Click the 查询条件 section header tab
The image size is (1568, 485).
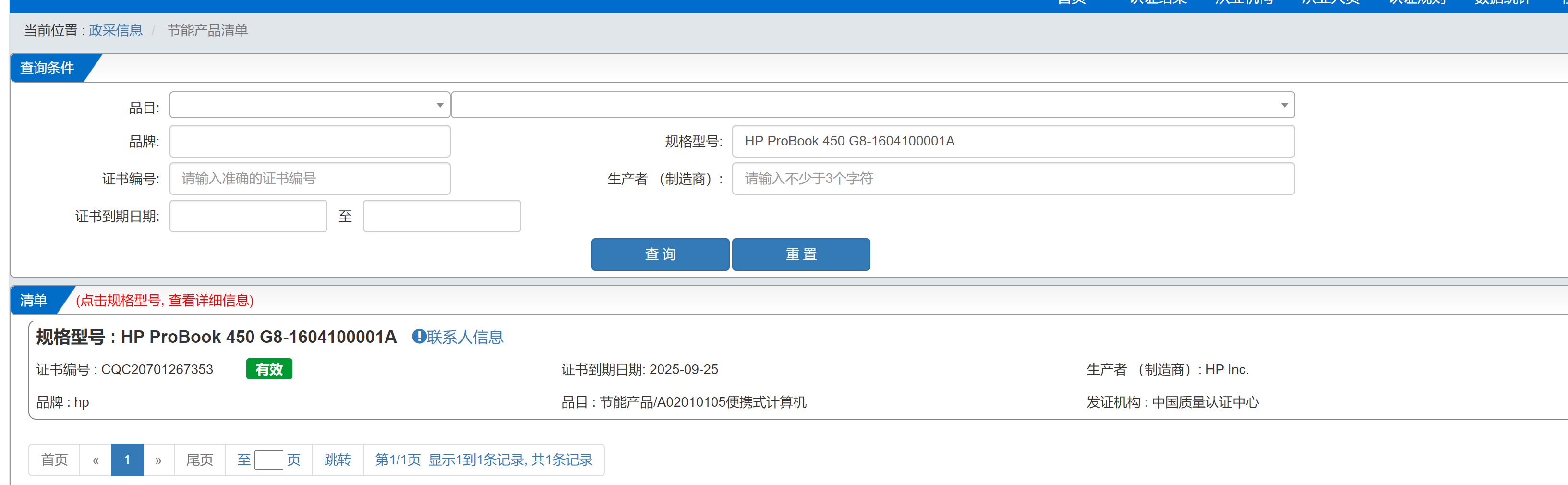coord(48,68)
